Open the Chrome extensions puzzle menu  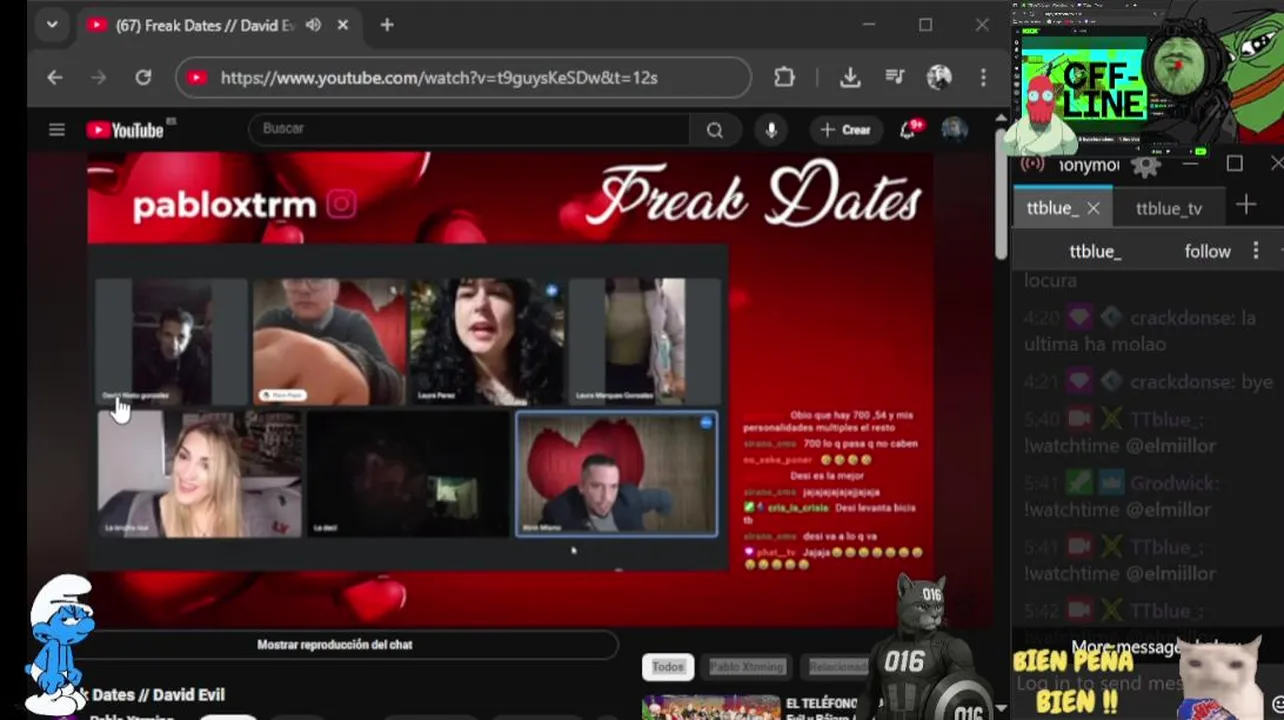tap(784, 77)
